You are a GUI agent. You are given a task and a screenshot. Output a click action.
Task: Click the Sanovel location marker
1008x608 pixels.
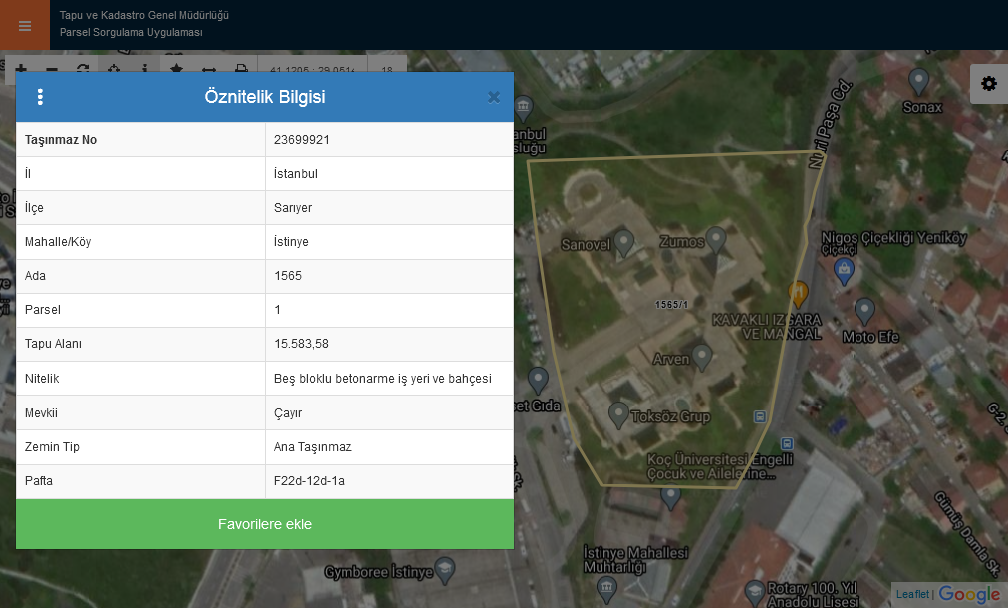[x=624, y=241]
